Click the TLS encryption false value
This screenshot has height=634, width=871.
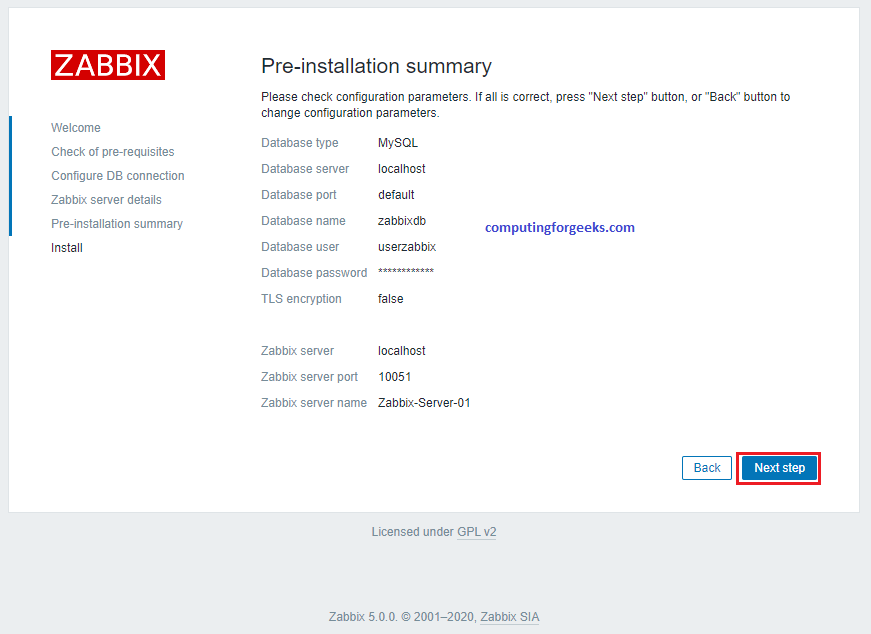coord(391,299)
